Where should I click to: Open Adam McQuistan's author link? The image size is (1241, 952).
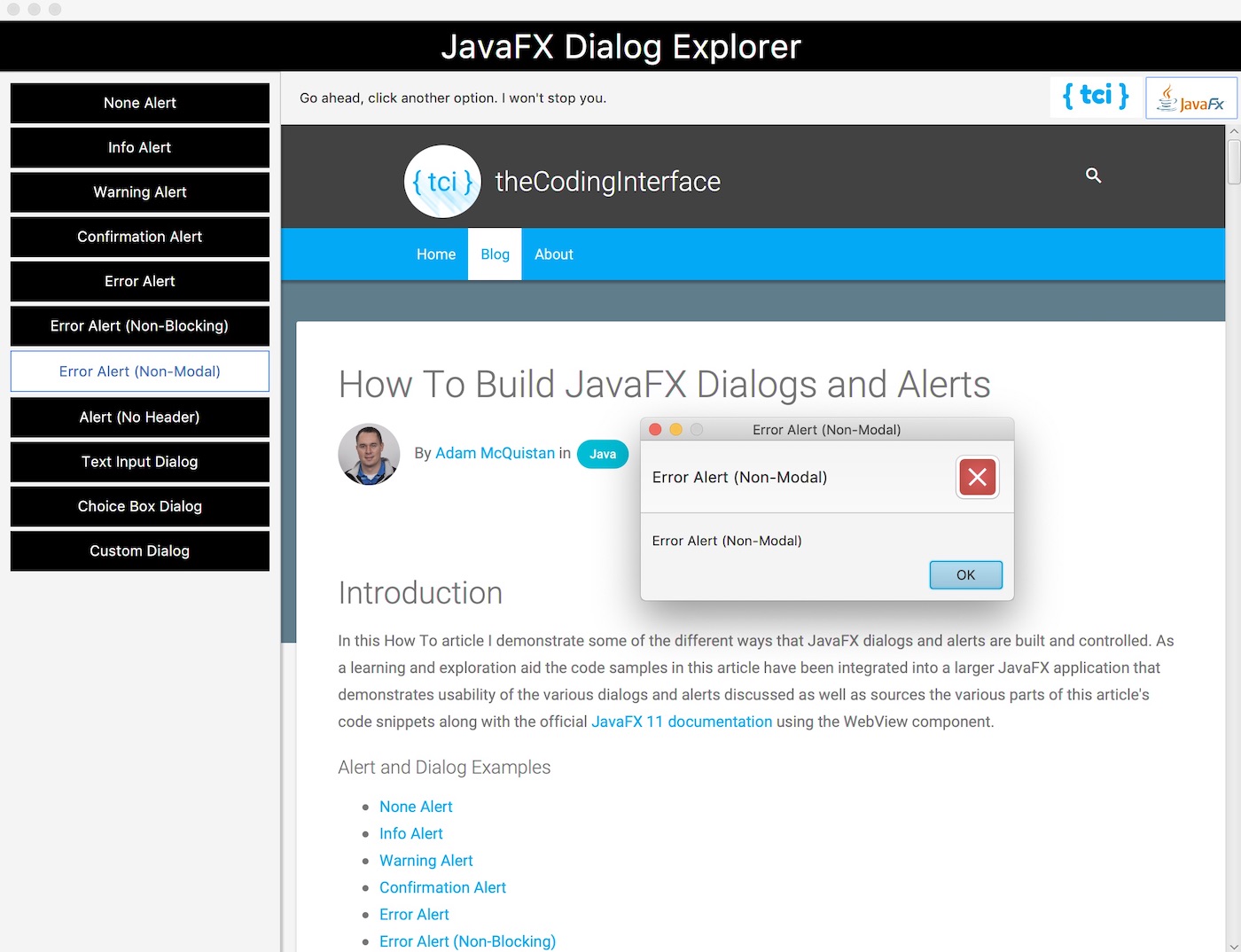click(x=495, y=453)
